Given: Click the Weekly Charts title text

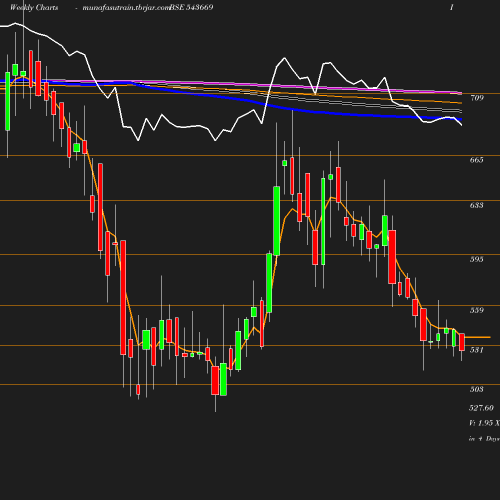Looking at the screenshot, I should (x=34, y=7).
